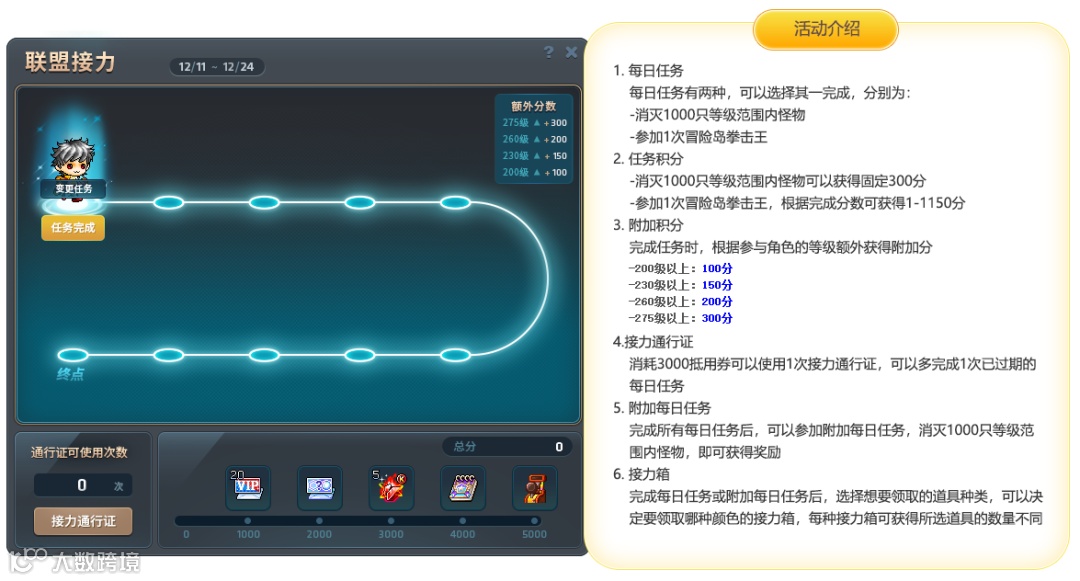Select the blue coupon reward at 2000

(x=320, y=487)
